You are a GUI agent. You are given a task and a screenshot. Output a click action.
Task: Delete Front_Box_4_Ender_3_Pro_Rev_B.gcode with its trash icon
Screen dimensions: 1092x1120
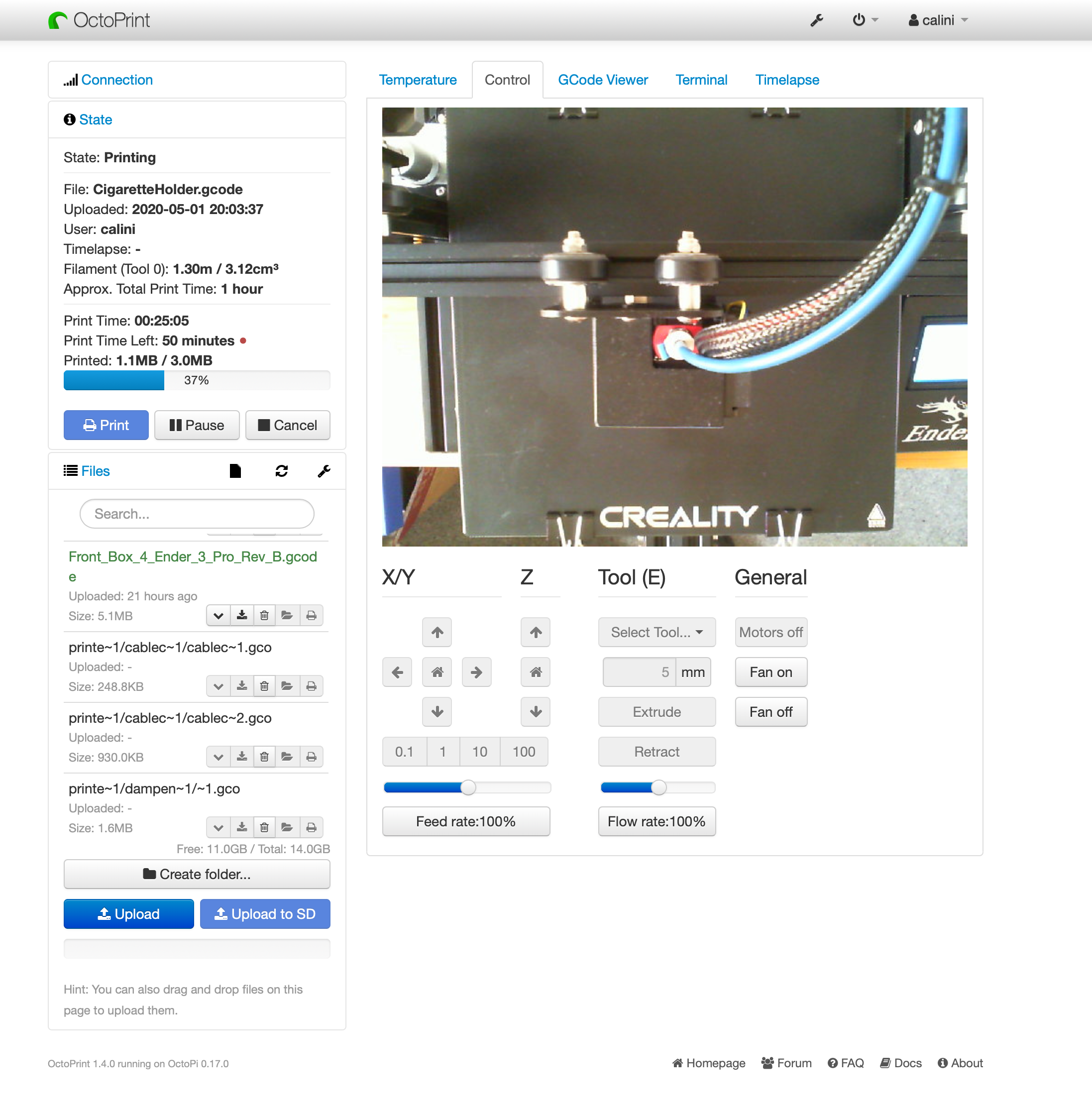(x=264, y=615)
